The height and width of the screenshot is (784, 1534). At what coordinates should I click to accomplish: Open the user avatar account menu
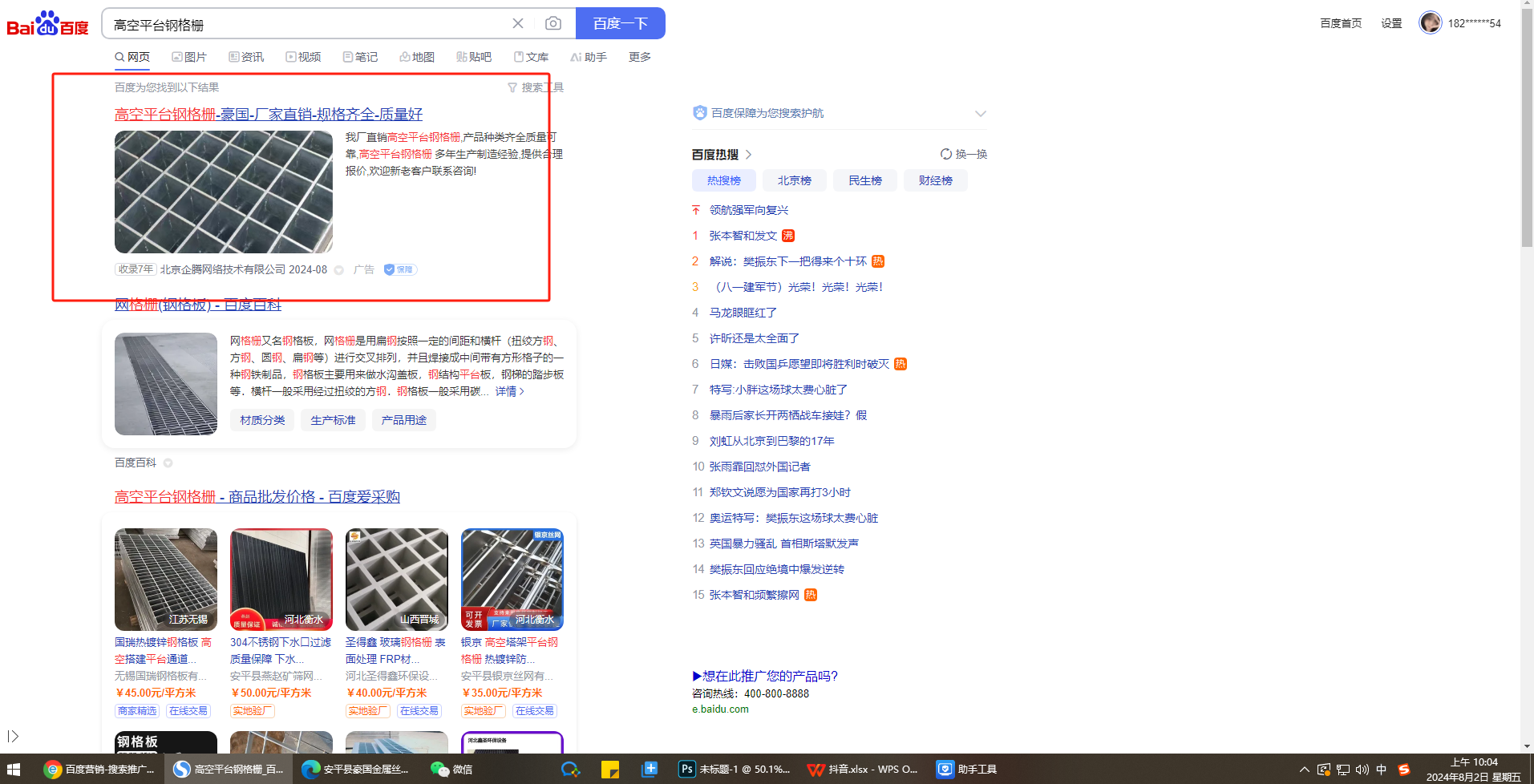pyautogui.click(x=1431, y=22)
